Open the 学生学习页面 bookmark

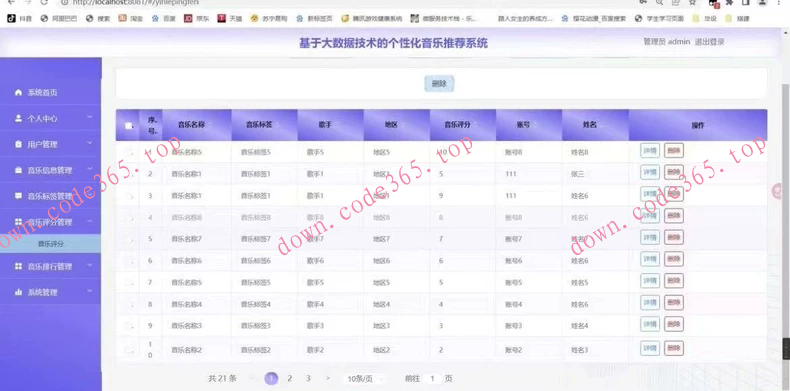659,19
